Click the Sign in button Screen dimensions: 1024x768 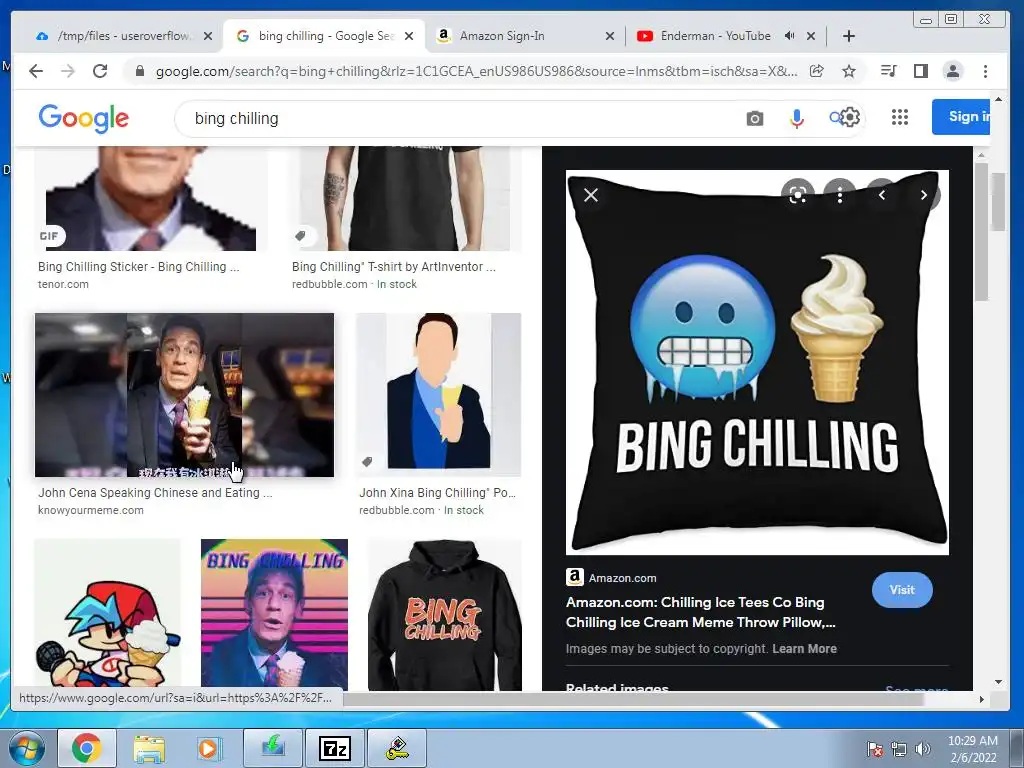click(961, 117)
